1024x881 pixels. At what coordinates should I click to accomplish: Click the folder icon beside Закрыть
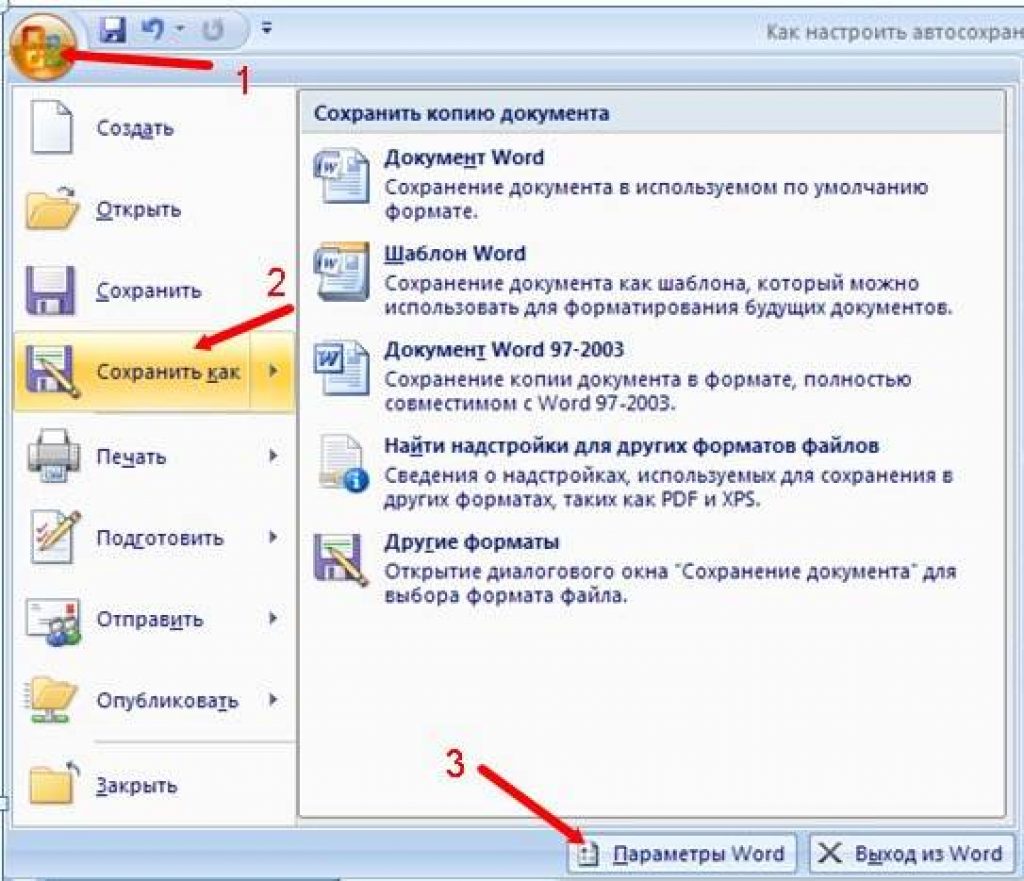coord(54,782)
